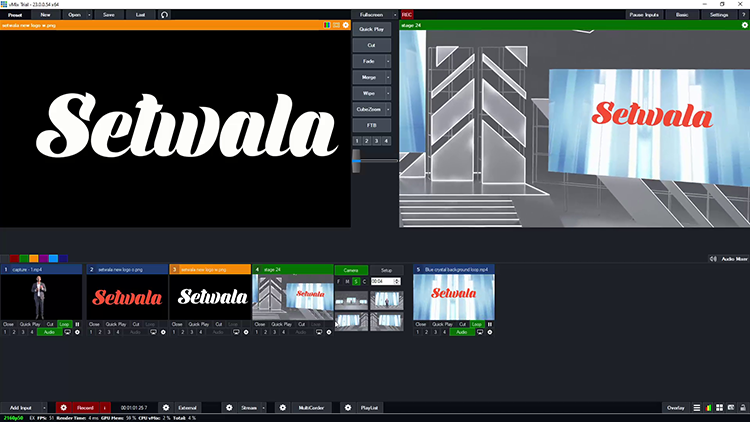Click the FTB button
750x422 pixels.
(x=371, y=124)
